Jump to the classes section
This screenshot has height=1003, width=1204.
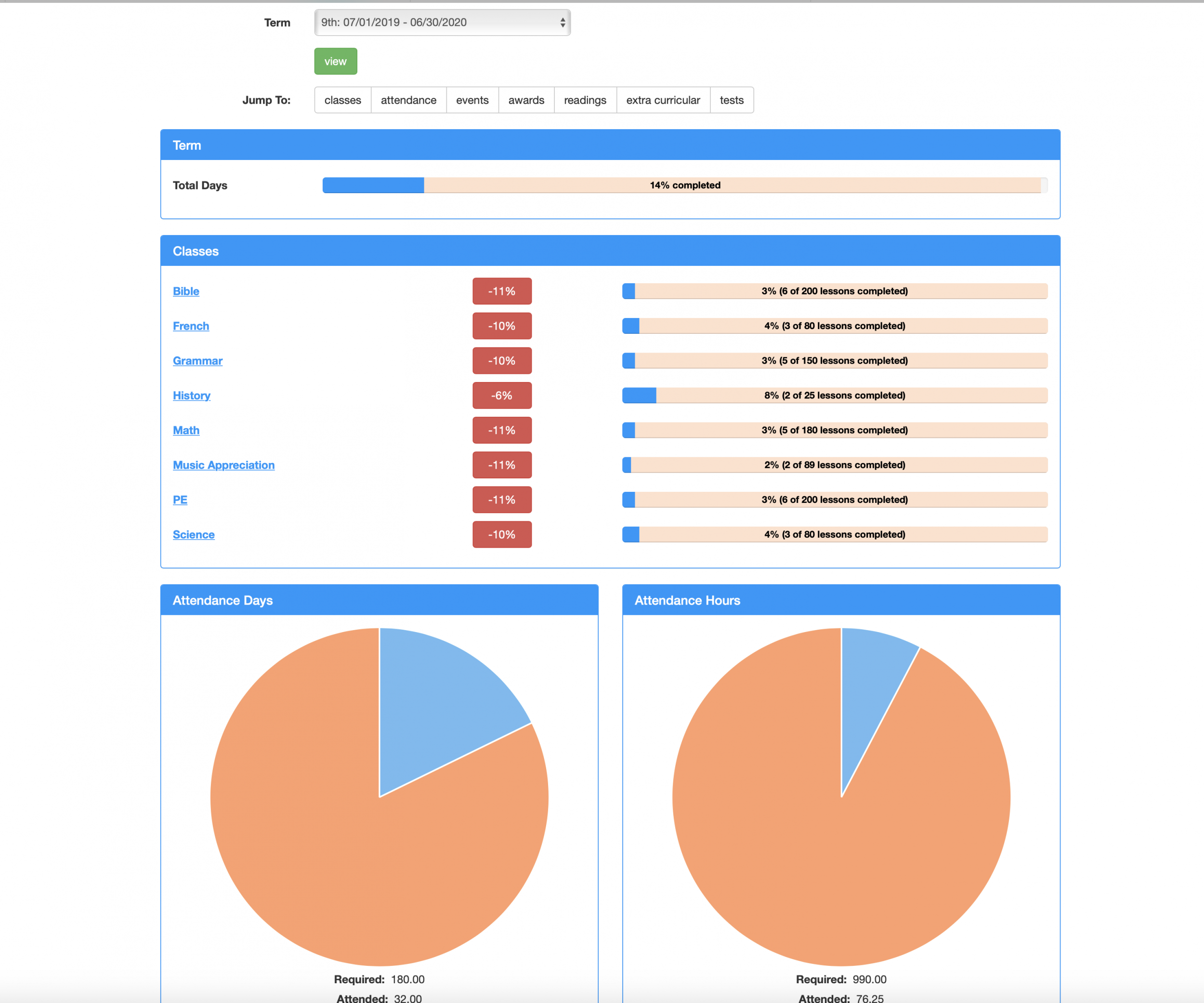343,100
